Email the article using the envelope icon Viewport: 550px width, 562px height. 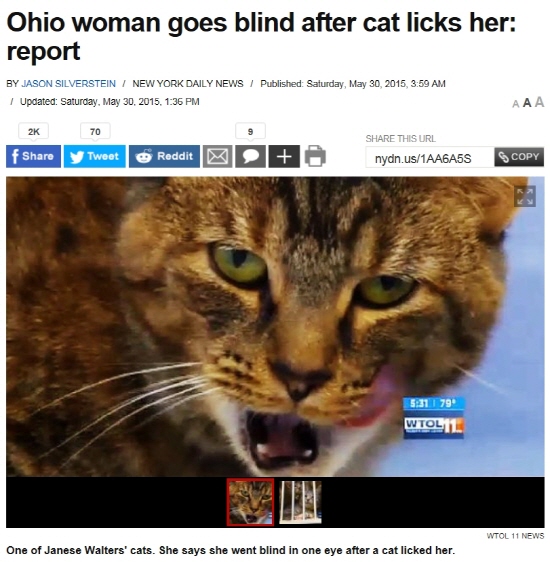(217, 156)
